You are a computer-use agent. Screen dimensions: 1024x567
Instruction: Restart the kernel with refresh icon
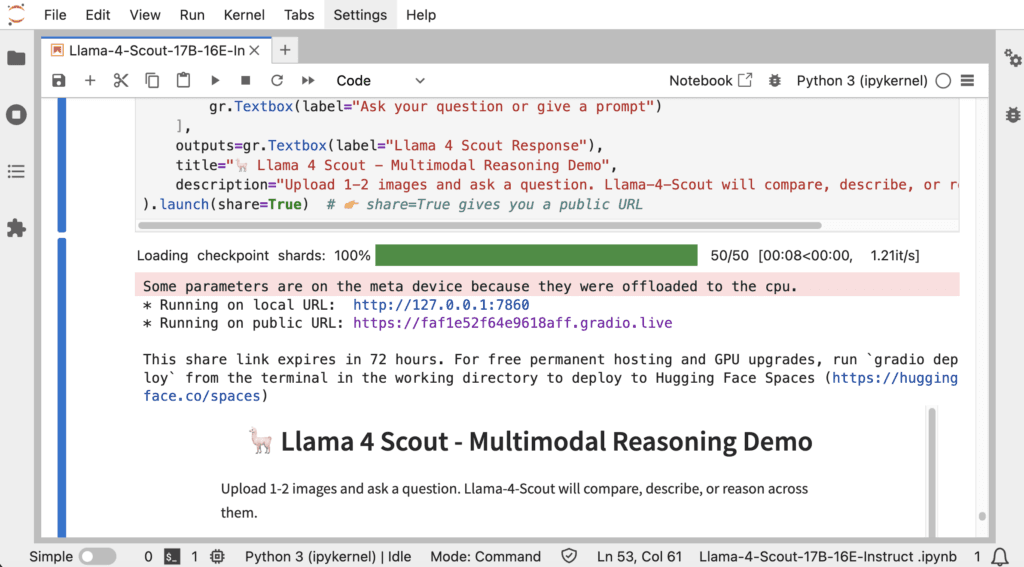pos(277,80)
